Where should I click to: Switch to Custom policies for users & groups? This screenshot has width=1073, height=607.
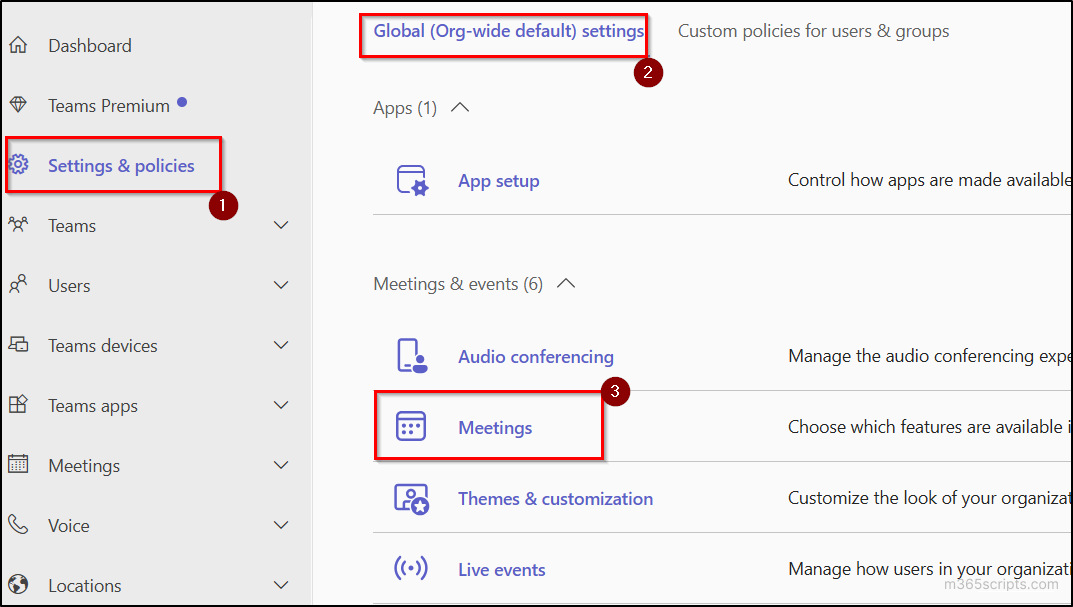click(x=813, y=30)
